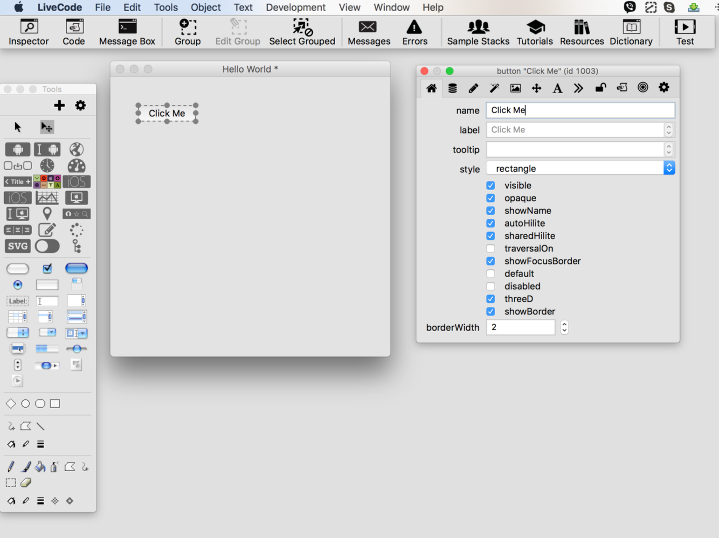Viewport: 719px width, 538px height.
Task: Select the SVG widget in Tools palette
Action: pyautogui.click(x=18, y=246)
